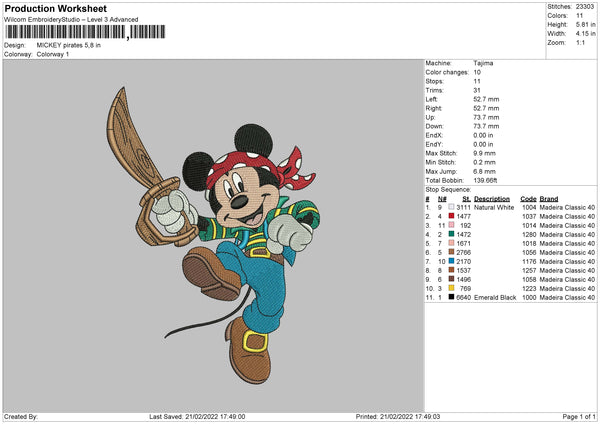The width and height of the screenshot is (600, 424).
Task: Click the Brand column header
Action: (549, 199)
